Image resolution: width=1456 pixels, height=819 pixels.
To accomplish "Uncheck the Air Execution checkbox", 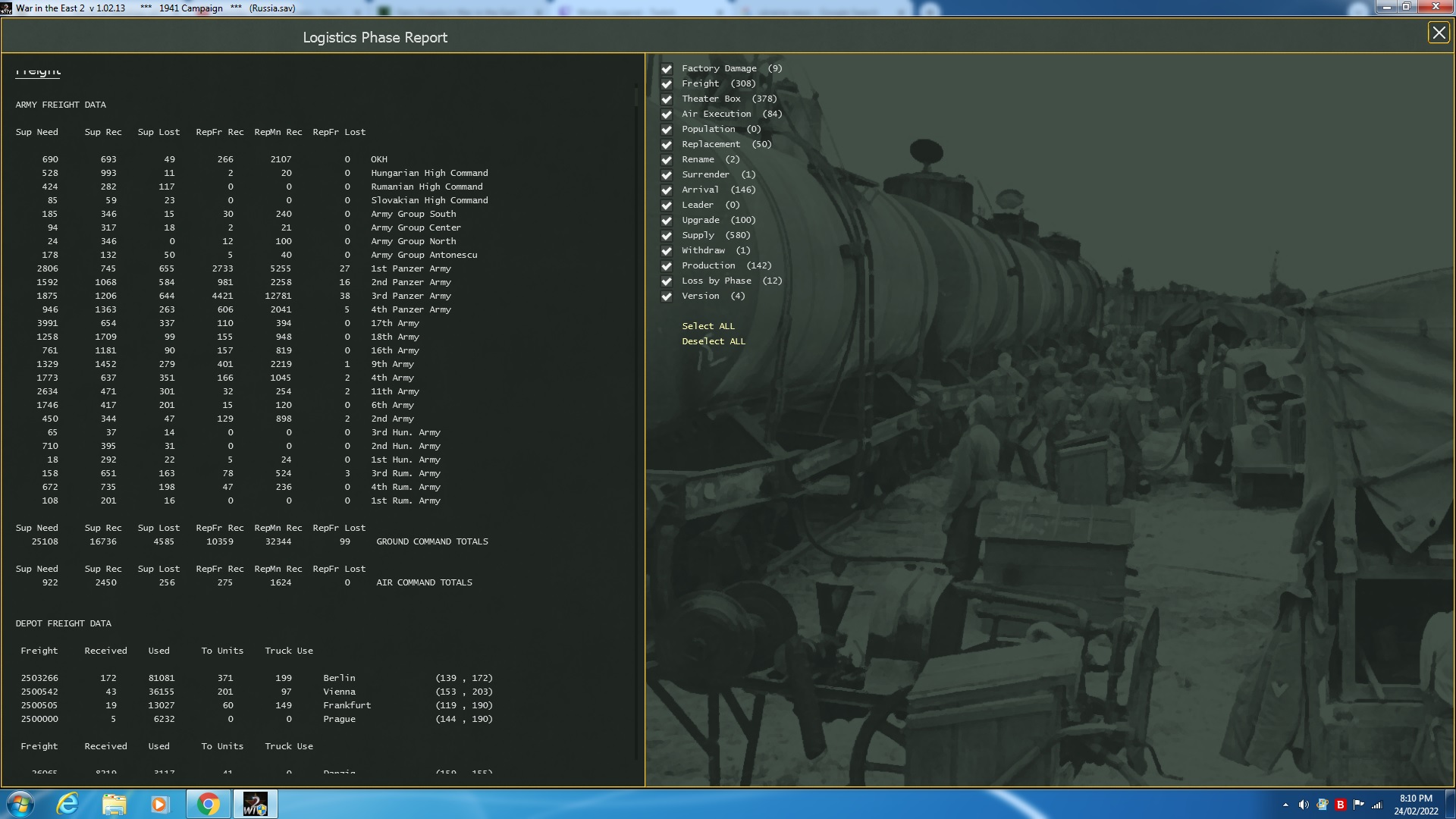I will [x=667, y=115].
